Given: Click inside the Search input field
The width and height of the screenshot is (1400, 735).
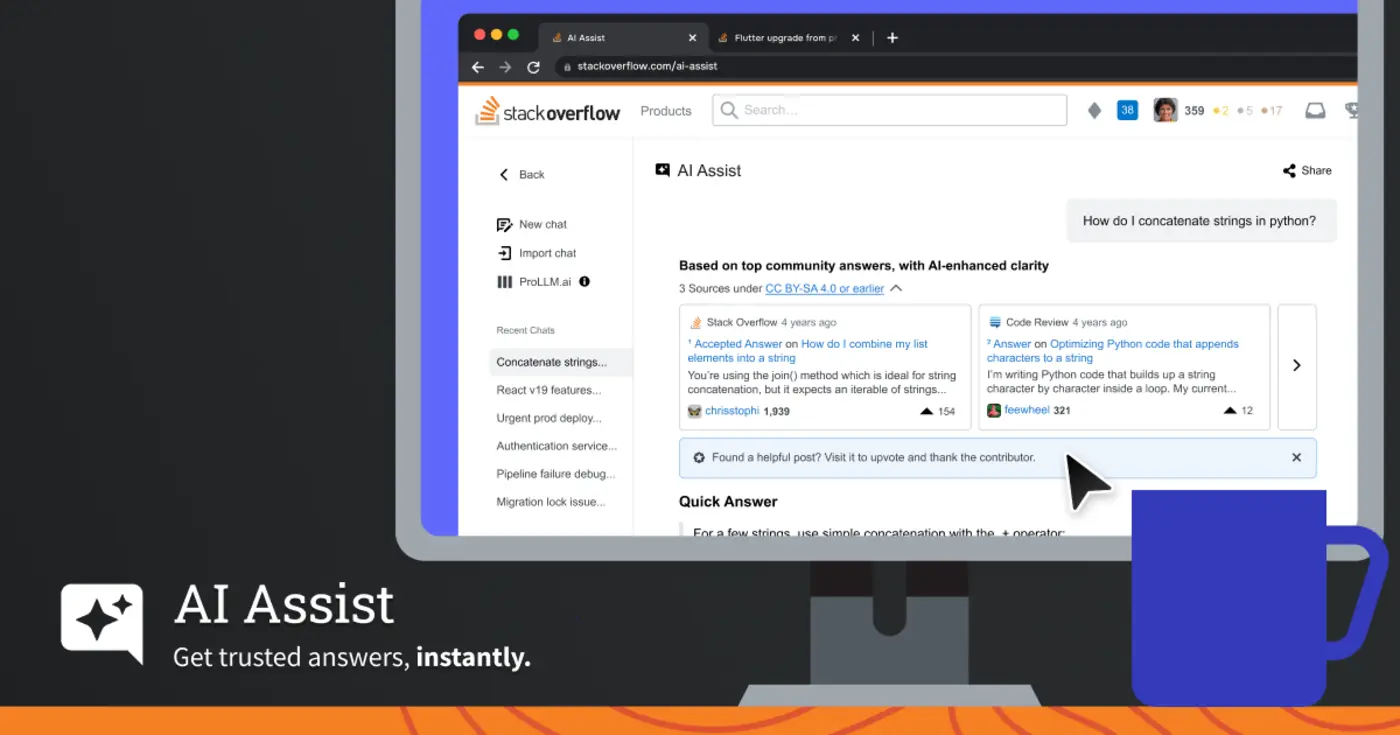Looking at the screenshot, I should pyautogui.click(x=888, y=110).
